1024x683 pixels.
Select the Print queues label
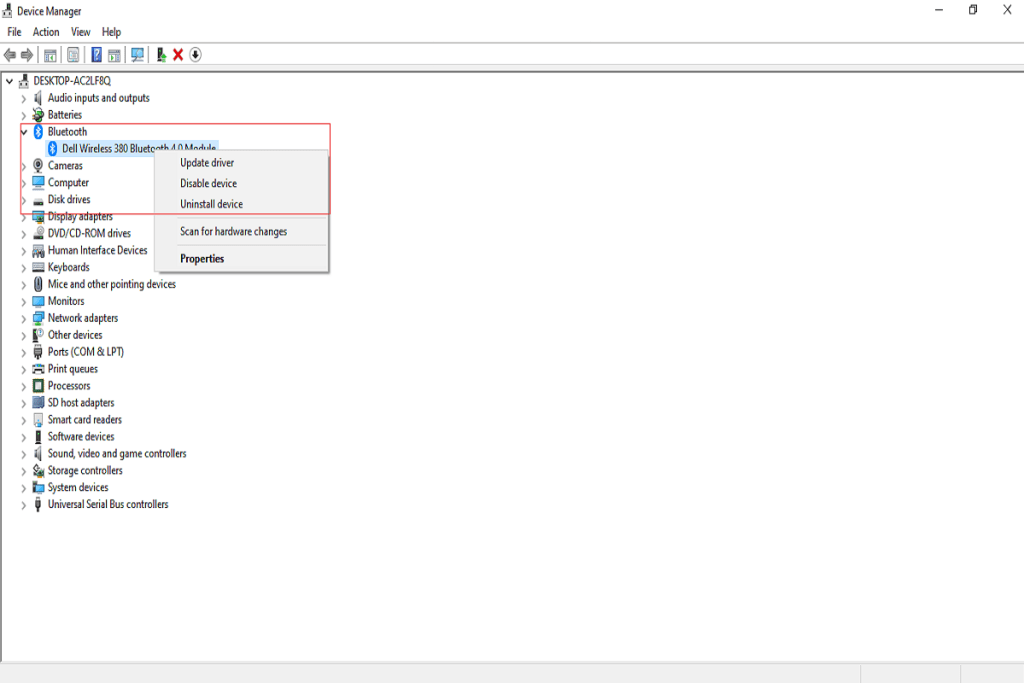click(72, 369)
